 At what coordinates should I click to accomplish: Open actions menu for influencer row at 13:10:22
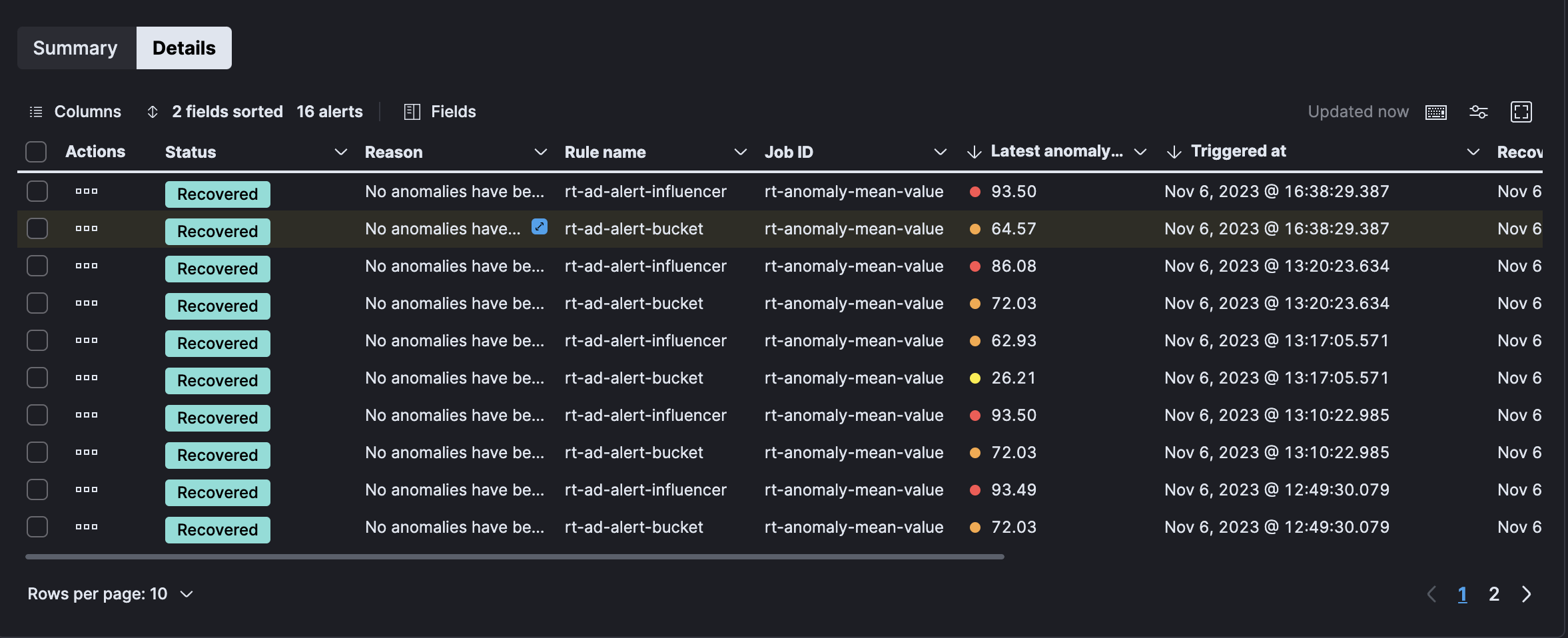click(x=87, y=415)
